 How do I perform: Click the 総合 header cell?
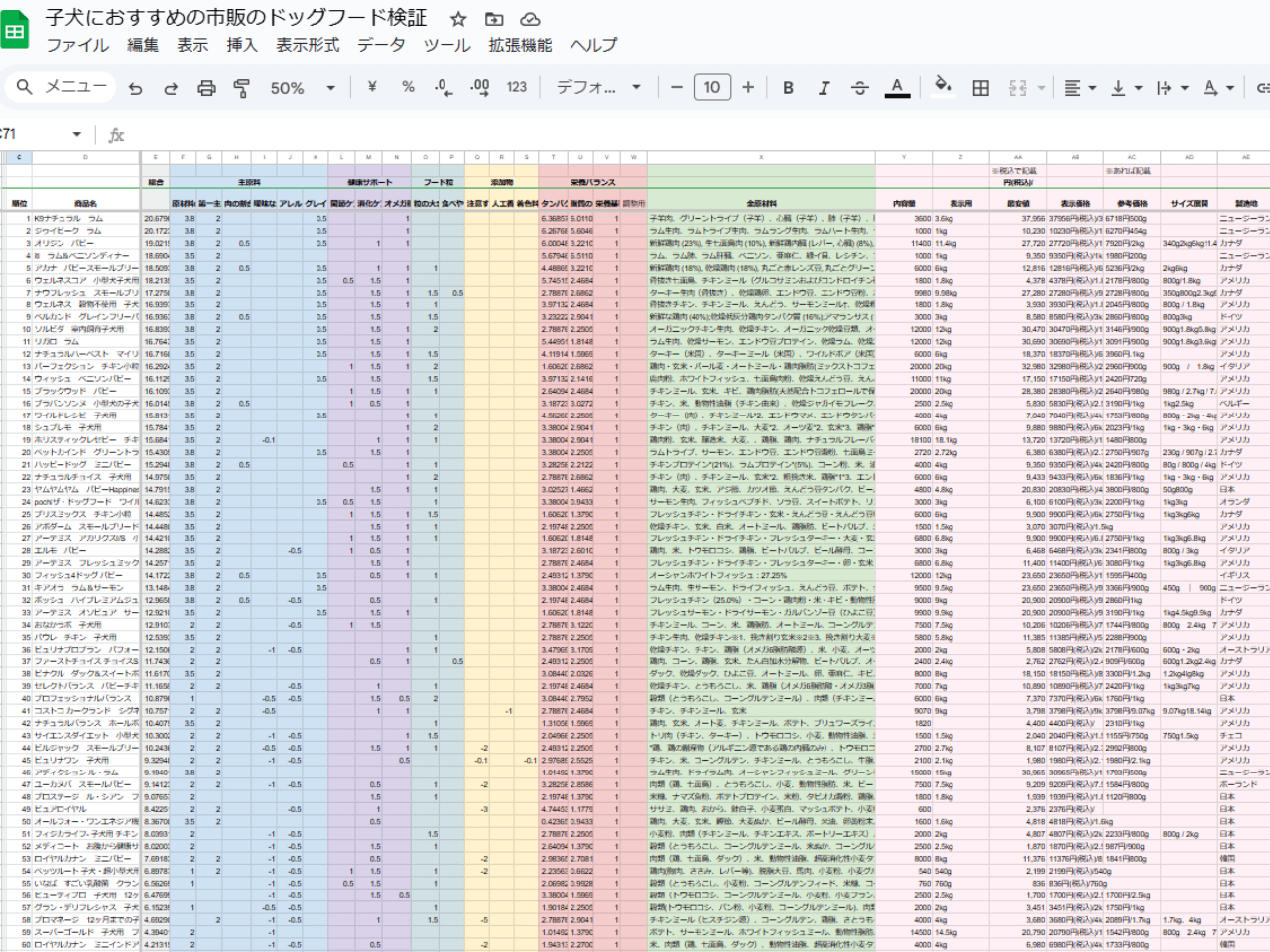156,182
